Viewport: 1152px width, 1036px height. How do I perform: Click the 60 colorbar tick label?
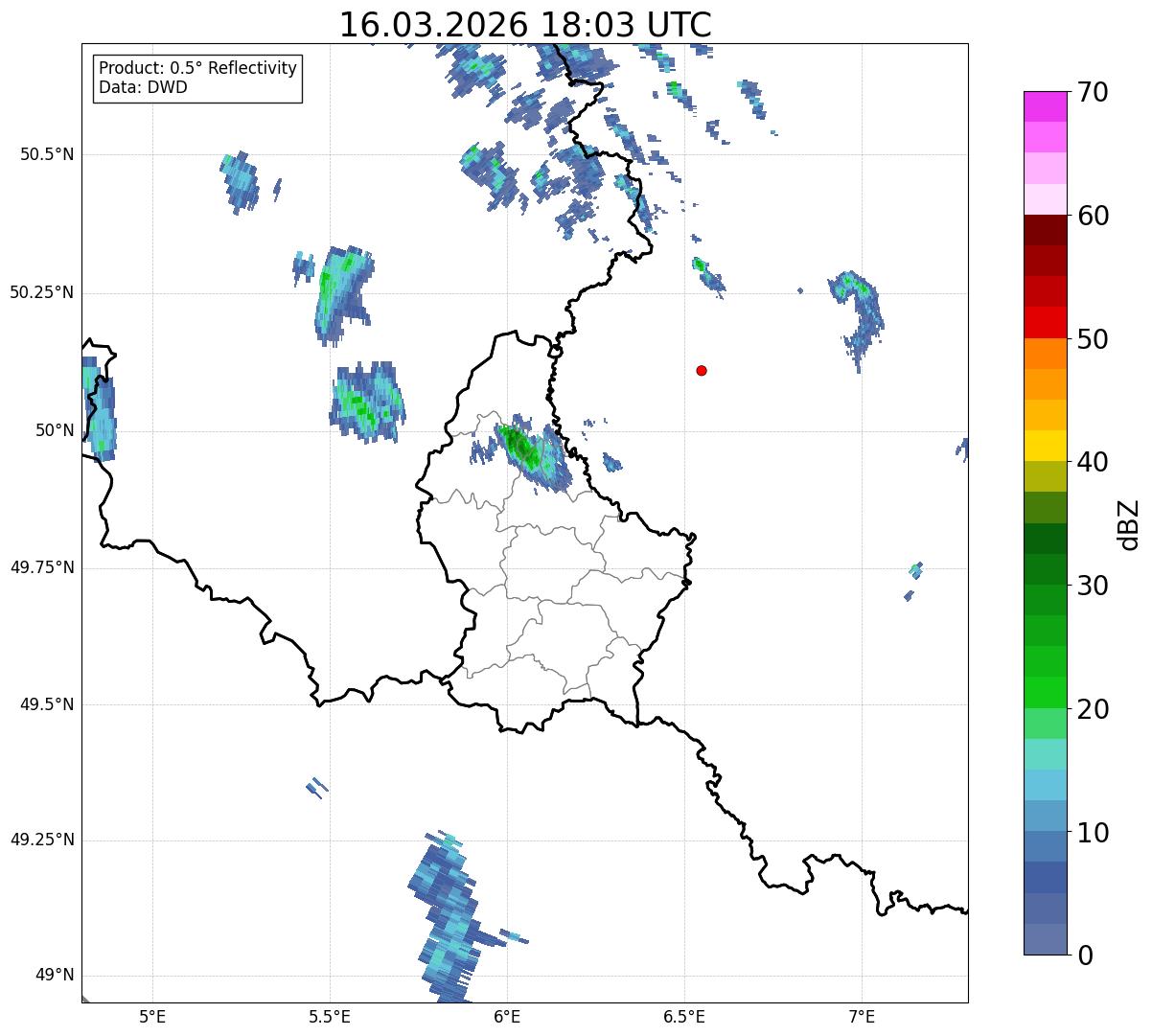pos(1093,216)
